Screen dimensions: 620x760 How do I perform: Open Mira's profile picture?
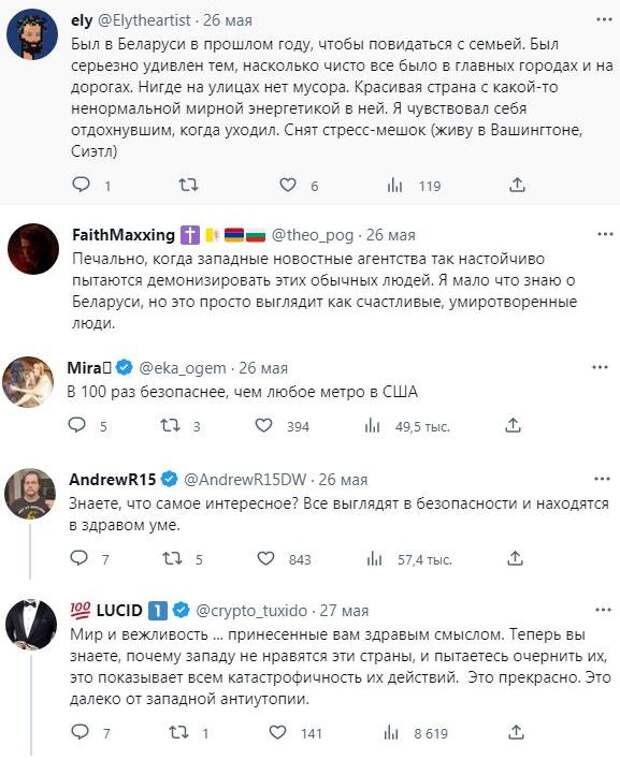(x=28, y=382)
